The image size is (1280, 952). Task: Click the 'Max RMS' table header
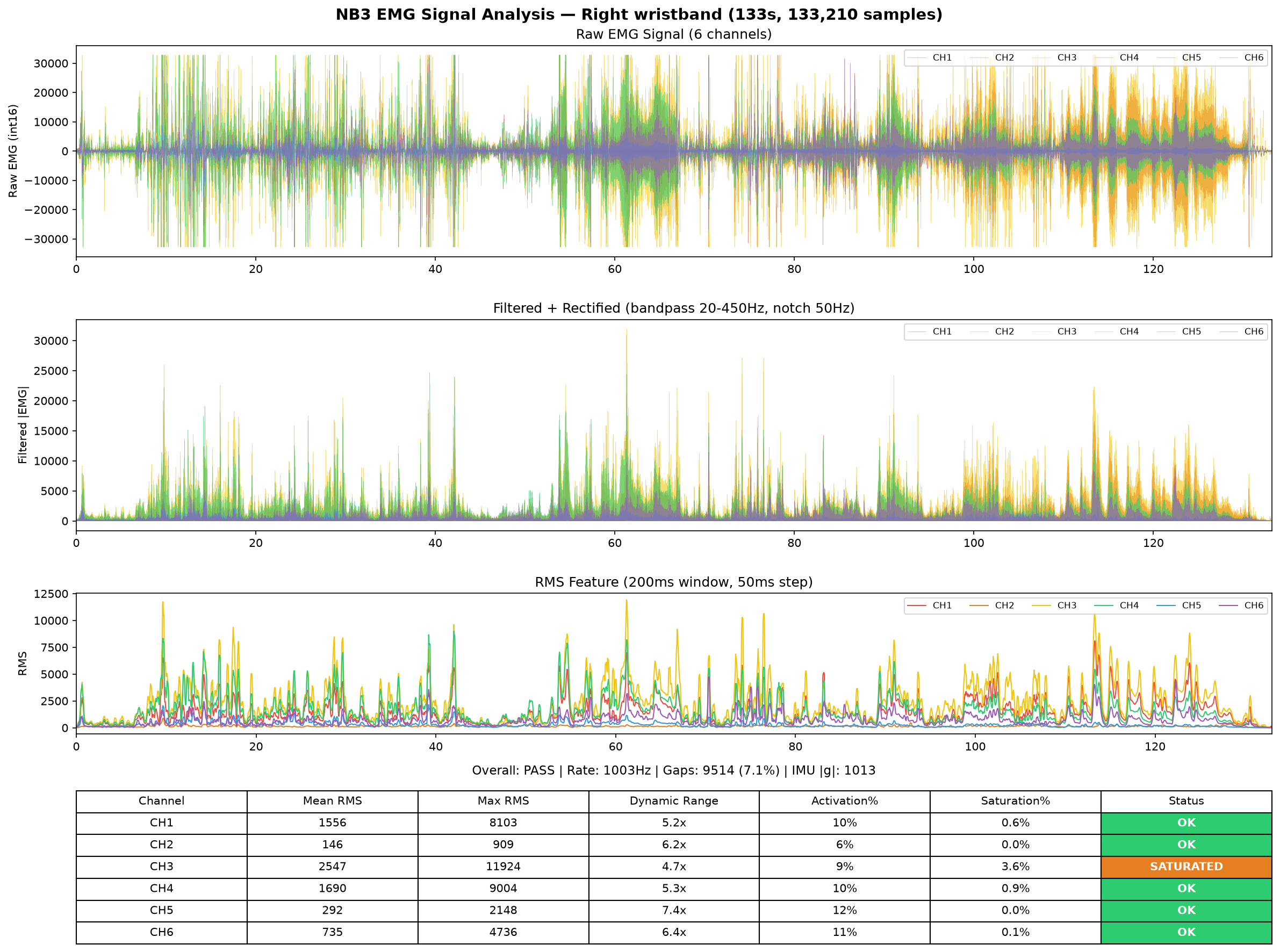coord(503,800)
